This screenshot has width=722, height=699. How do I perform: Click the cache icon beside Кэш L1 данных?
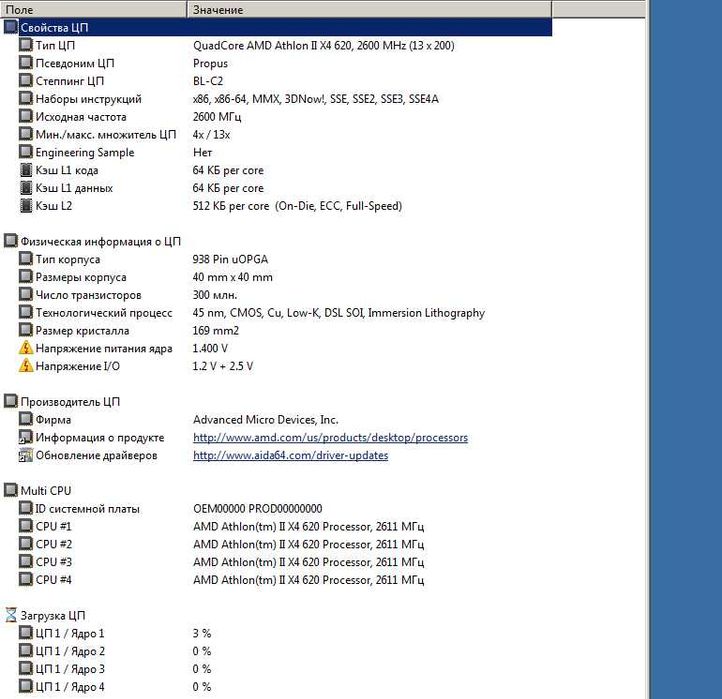pyautogui.click(x=26, y=188)
